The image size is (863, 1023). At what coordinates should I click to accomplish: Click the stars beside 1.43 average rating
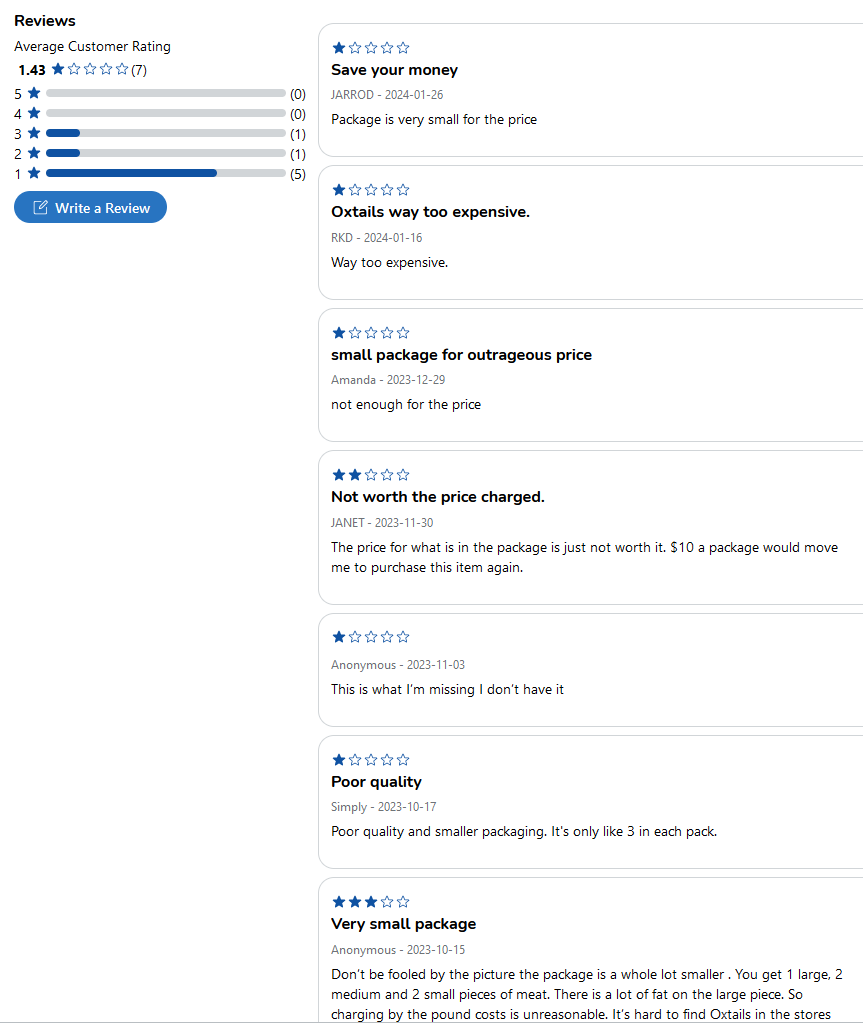pyautogui.click(x=90, y=69)
